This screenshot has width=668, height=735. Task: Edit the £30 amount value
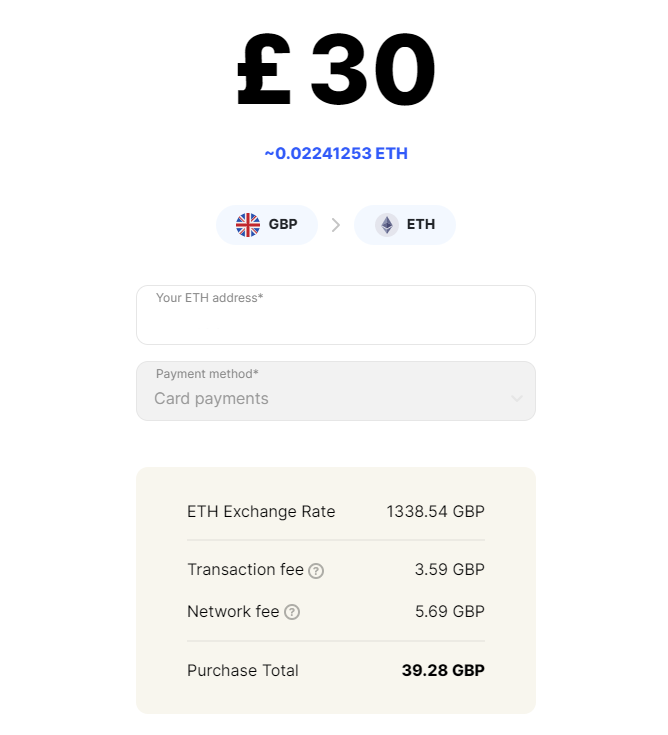coord(336,69)
